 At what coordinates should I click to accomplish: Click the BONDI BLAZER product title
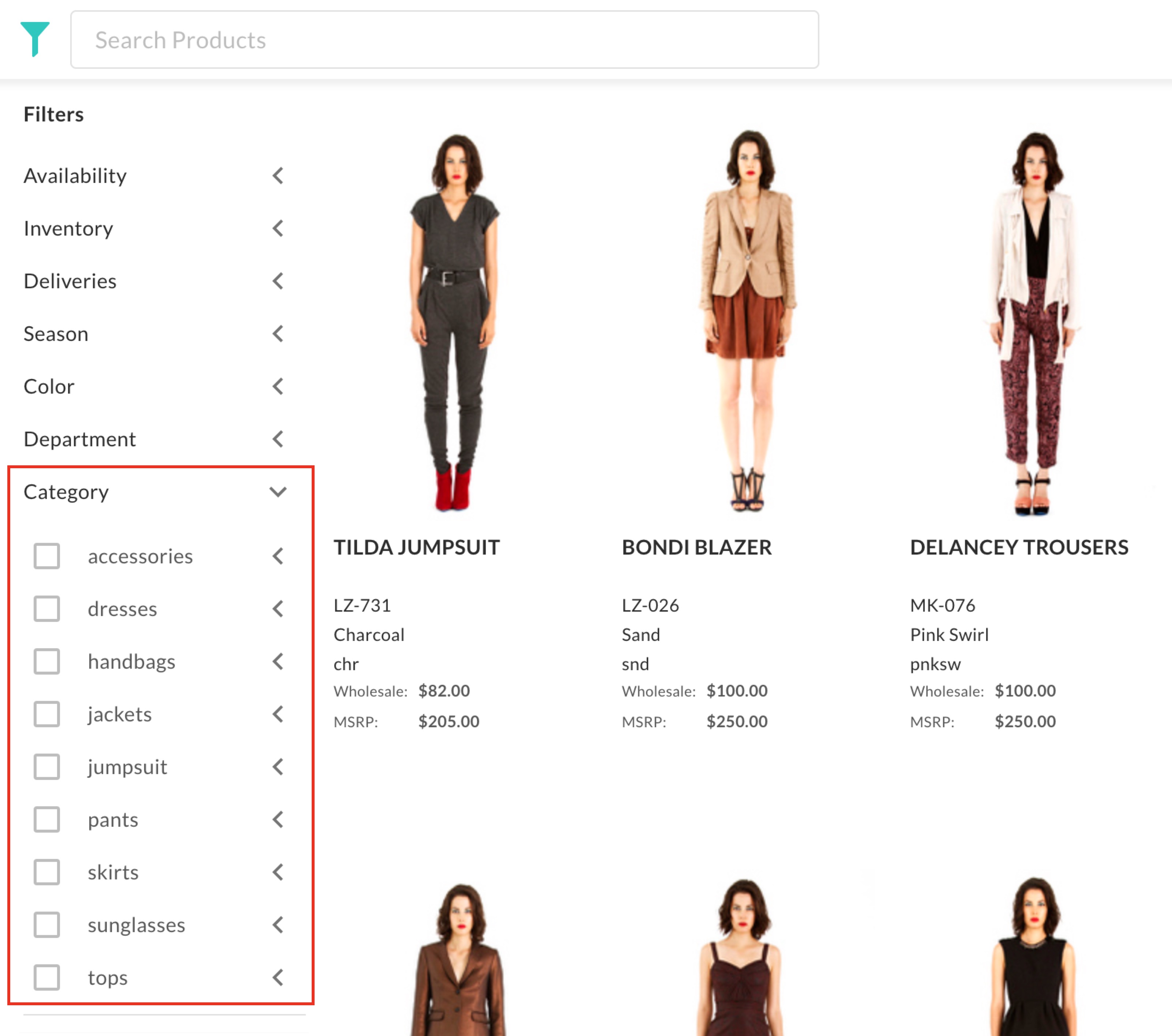click(697, 548)
